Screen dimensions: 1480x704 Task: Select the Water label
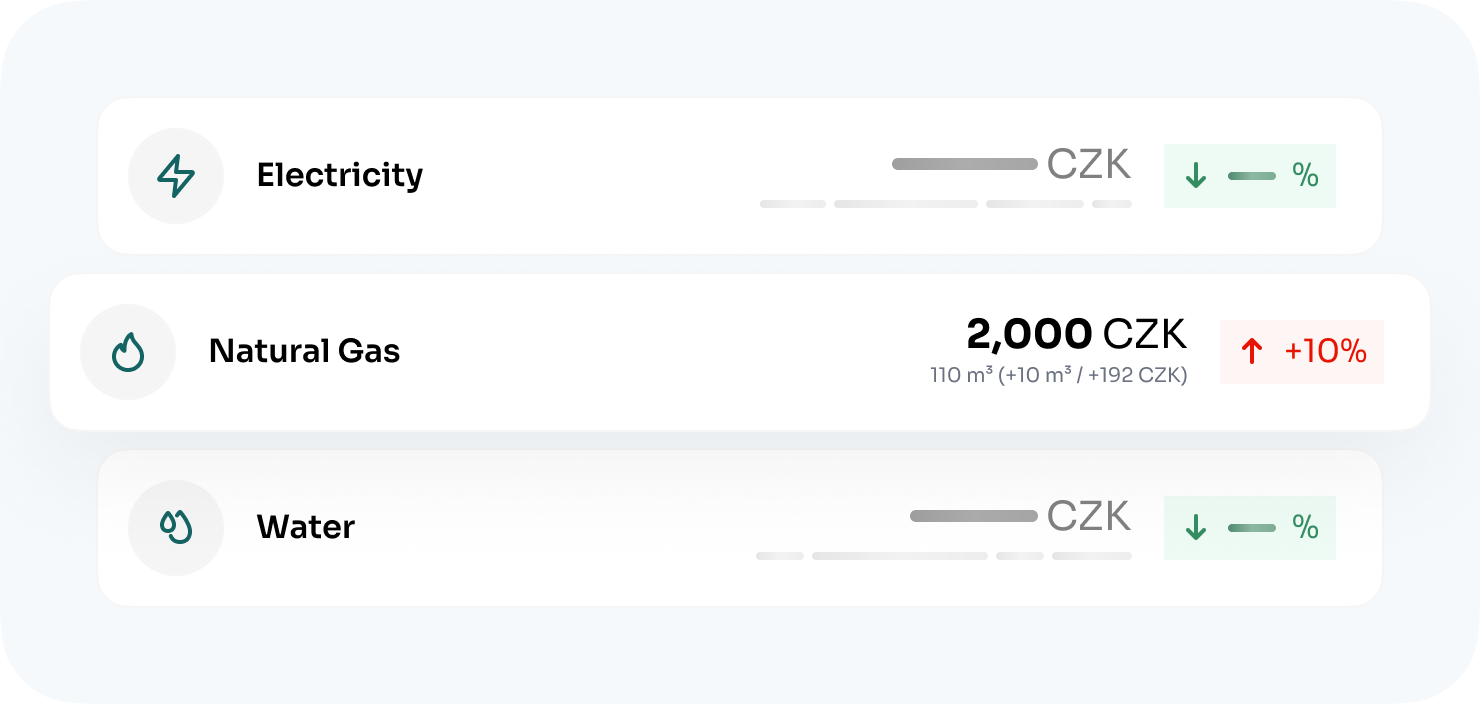click(305, 527)
